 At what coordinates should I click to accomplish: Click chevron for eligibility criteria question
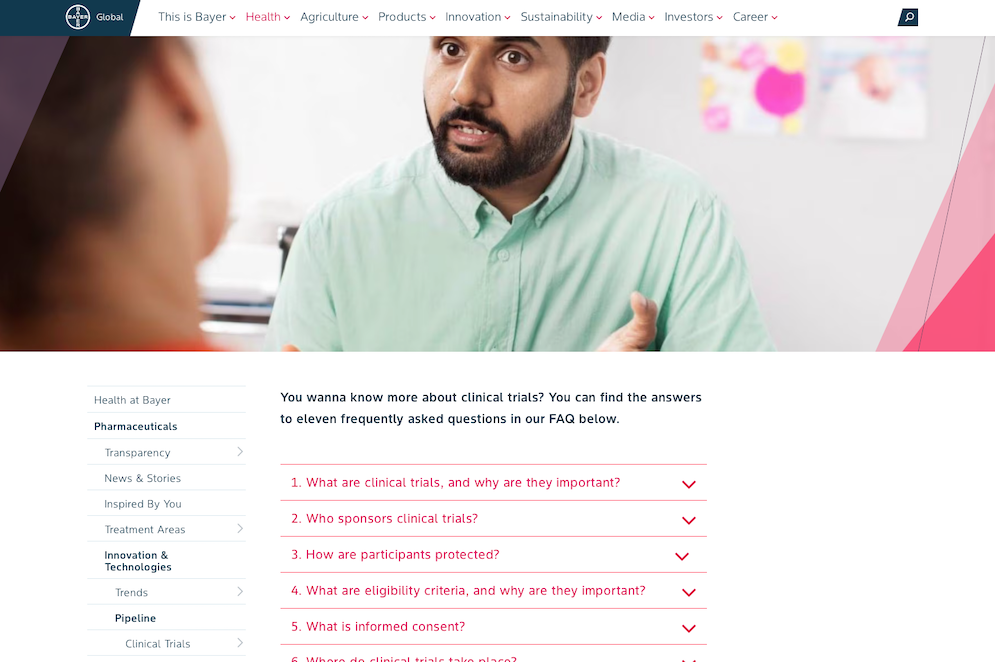[689, 593]
